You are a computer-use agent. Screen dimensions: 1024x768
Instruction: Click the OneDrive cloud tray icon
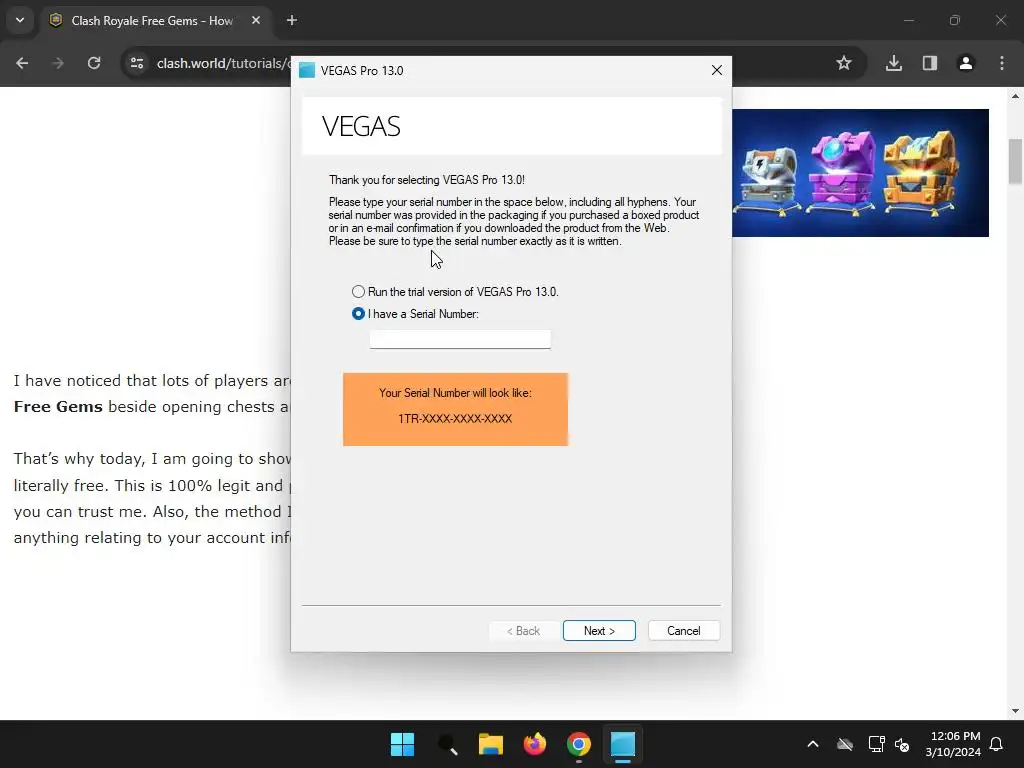tap(844, 744)
